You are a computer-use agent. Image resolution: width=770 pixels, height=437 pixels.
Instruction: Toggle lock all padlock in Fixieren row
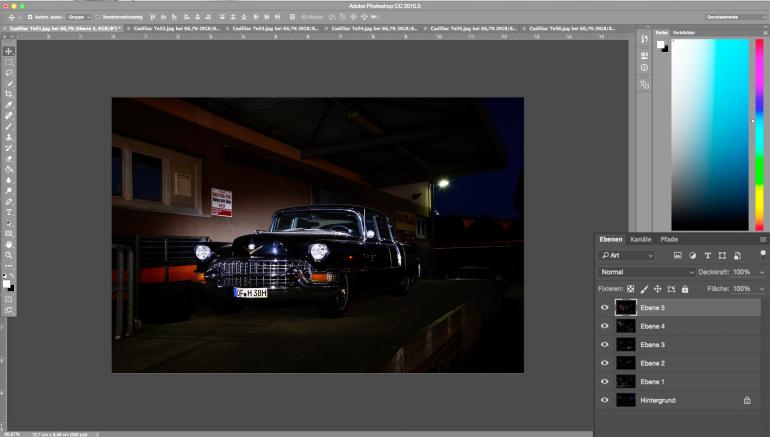685,289
